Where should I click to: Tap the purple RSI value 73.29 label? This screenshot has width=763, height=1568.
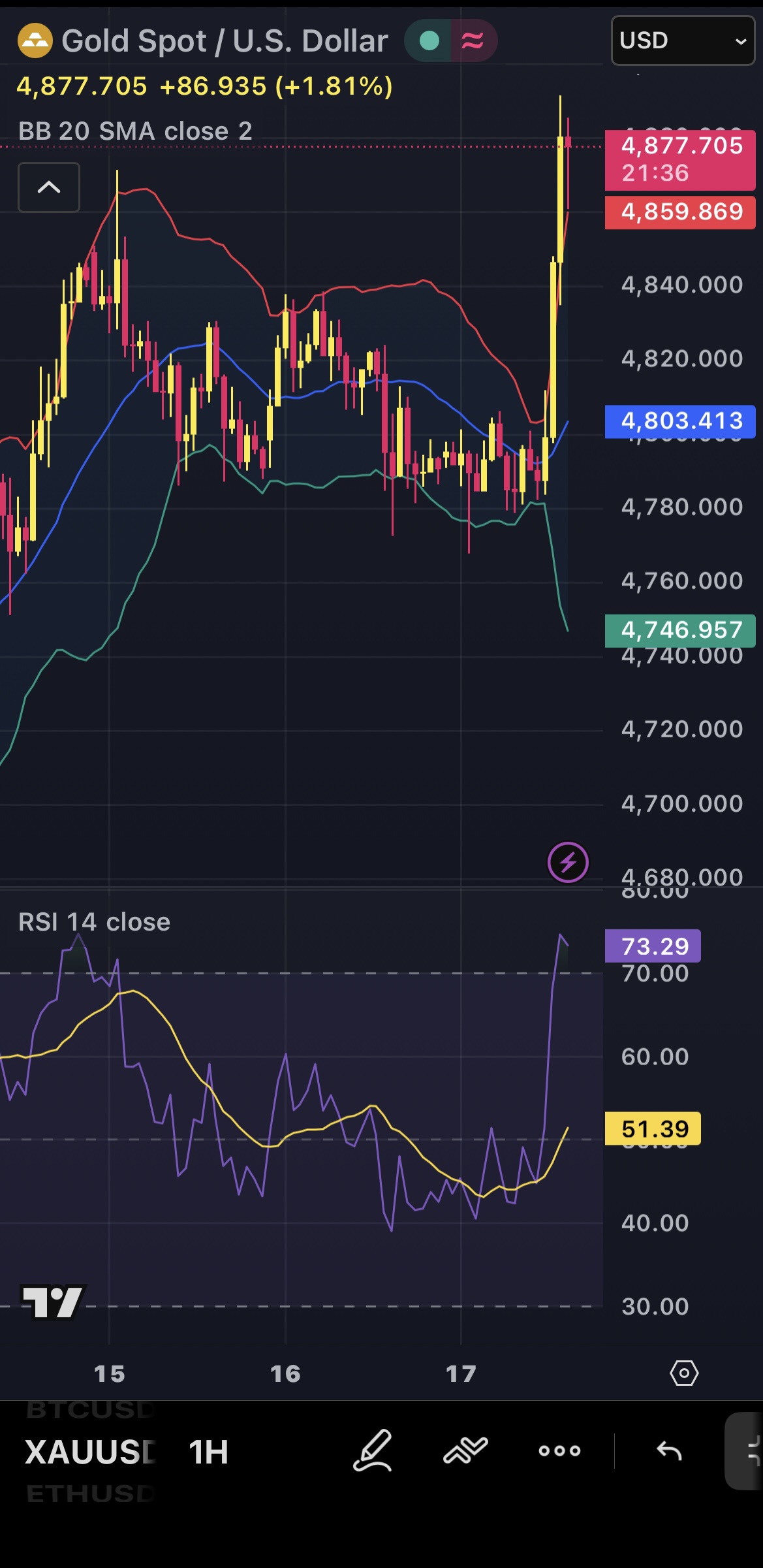653,946
